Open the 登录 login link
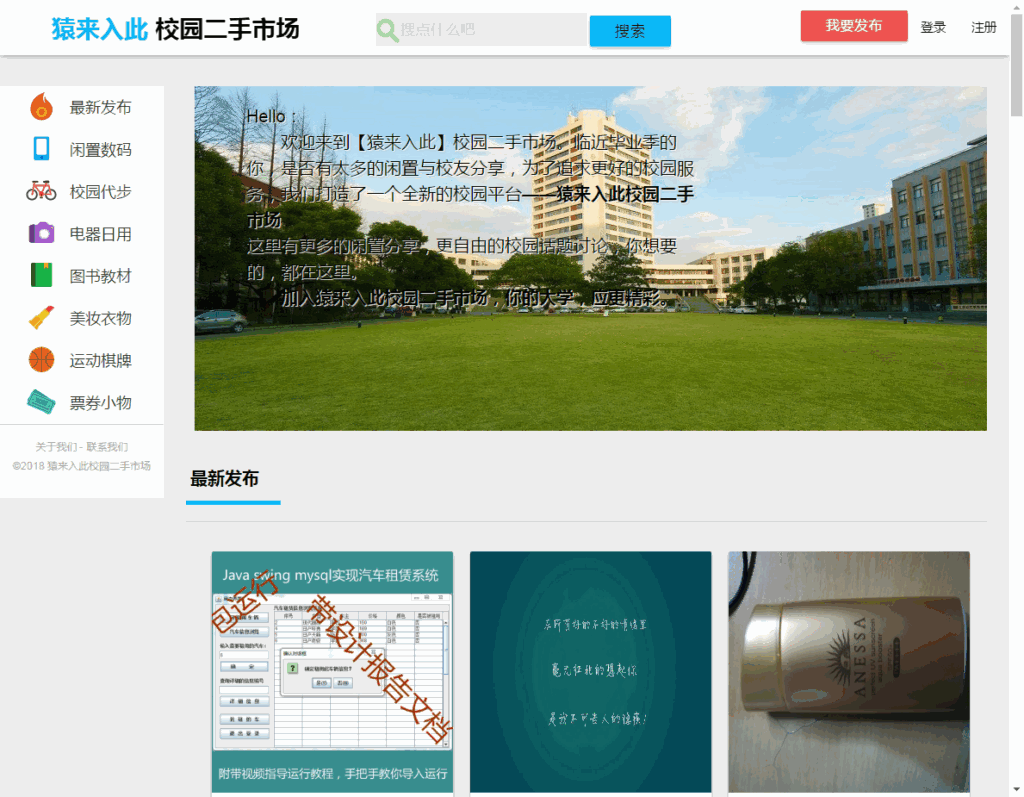 [x=933, y=27]
